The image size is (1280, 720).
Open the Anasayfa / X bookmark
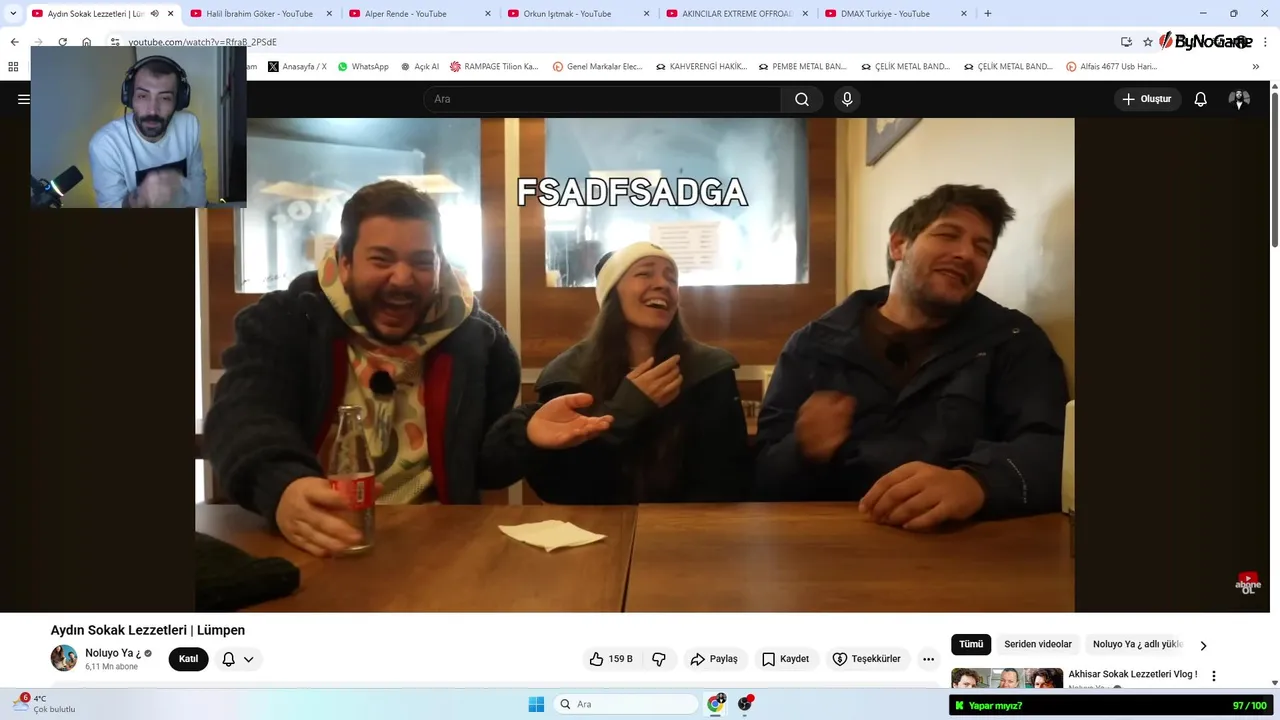297,67
